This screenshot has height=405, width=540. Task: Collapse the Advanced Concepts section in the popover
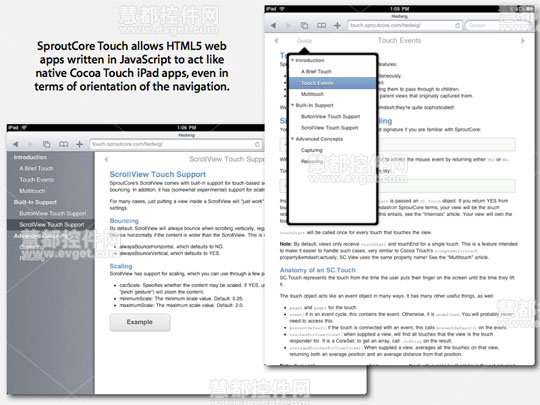click(292, 139)
